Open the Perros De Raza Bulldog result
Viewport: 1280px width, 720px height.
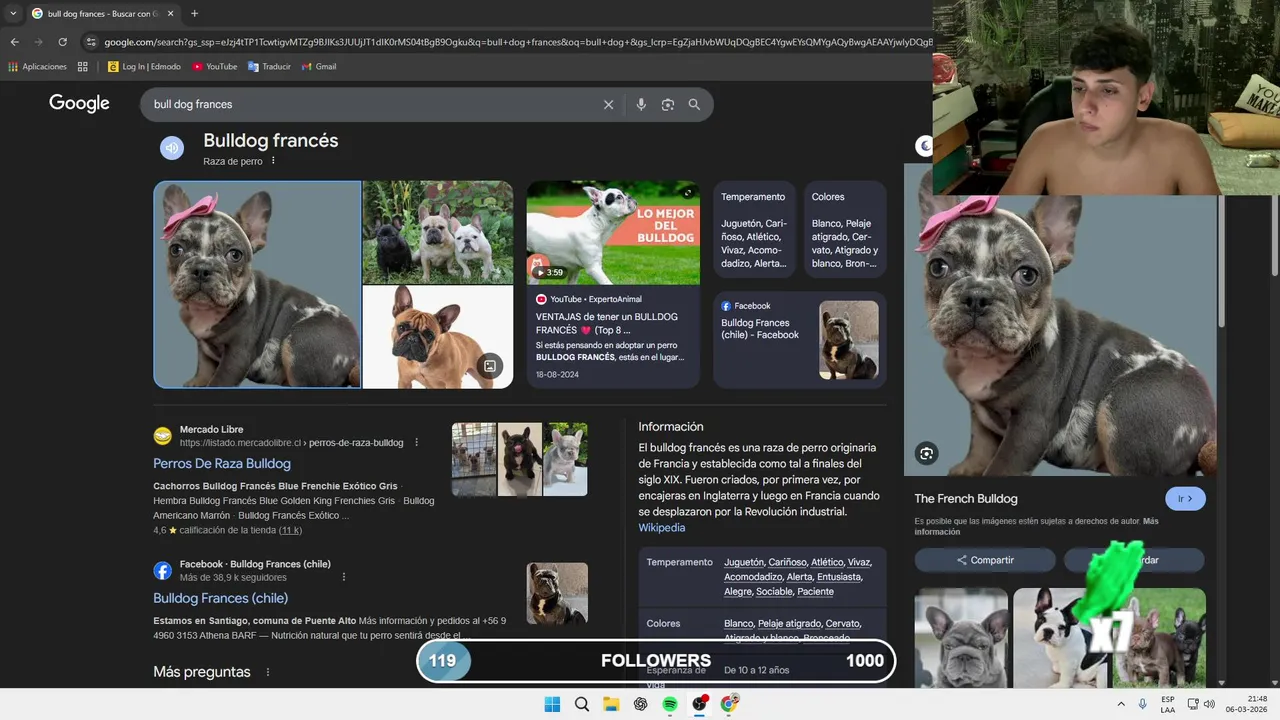click(x=222, y=464)
